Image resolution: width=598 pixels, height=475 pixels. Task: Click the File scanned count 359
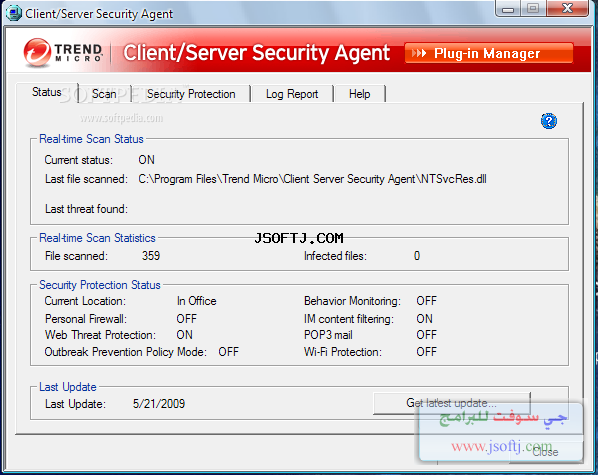click(151, 256)
